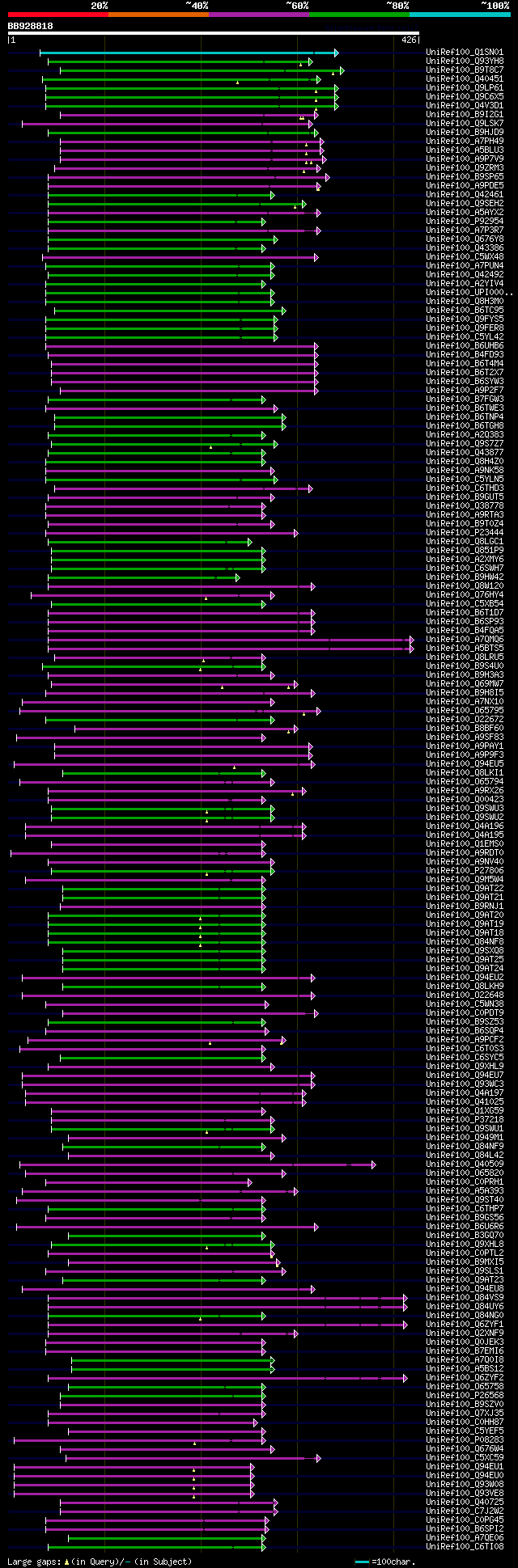
Task: Select the UniRef100_B6UHB6 label
Action: pyautogui.click(x=465, y=346)
